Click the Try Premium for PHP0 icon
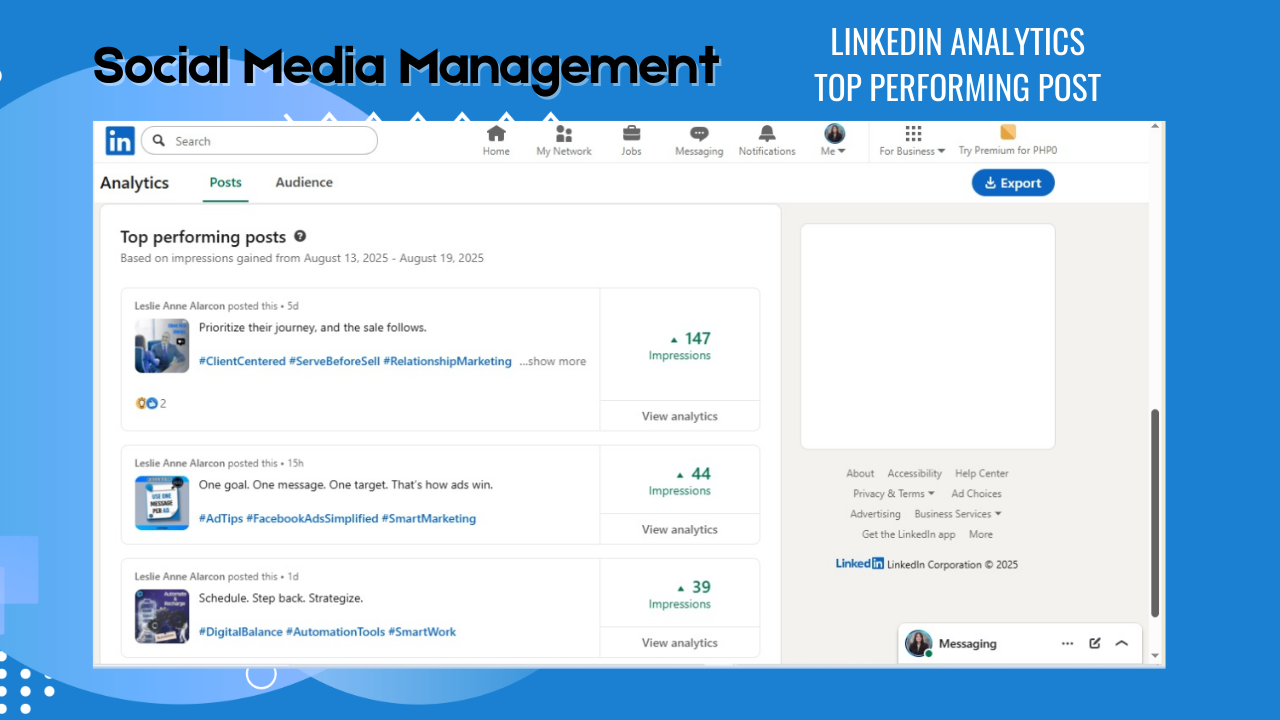 (1008, 132)
